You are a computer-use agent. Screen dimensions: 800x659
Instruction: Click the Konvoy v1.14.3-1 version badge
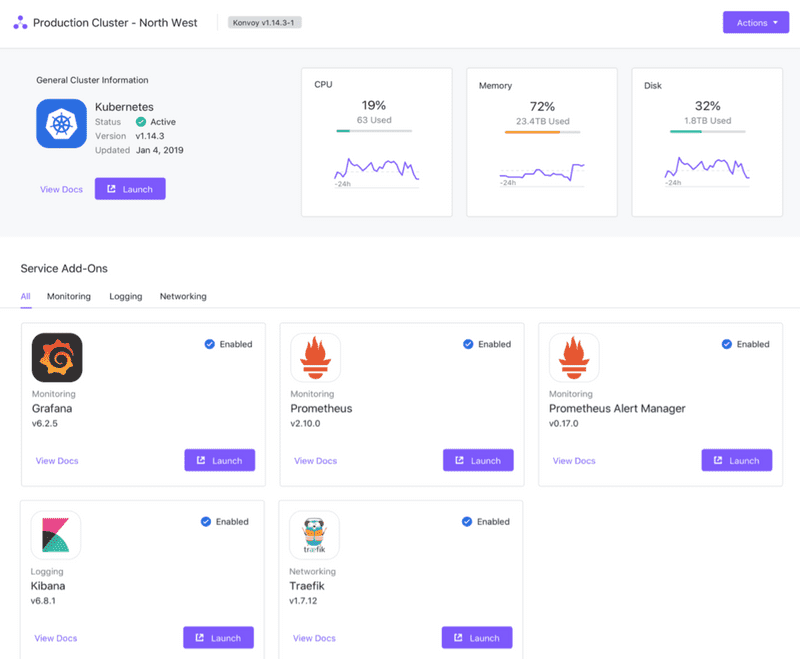click(x=265, y=22)
